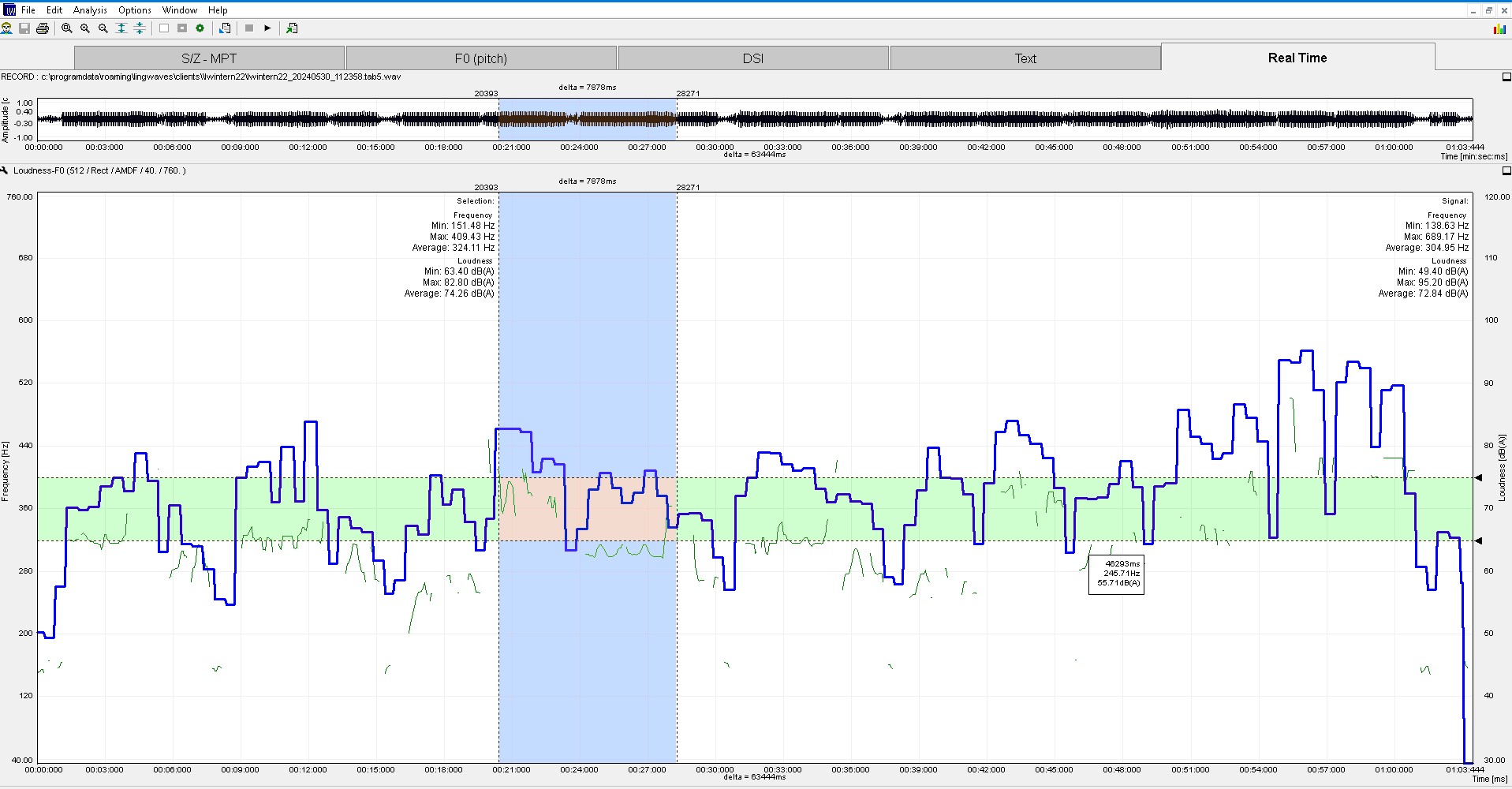Click the 28271 selection end label in waveform
This screenshot has width=1512, height=789.
tap(688, 93)
